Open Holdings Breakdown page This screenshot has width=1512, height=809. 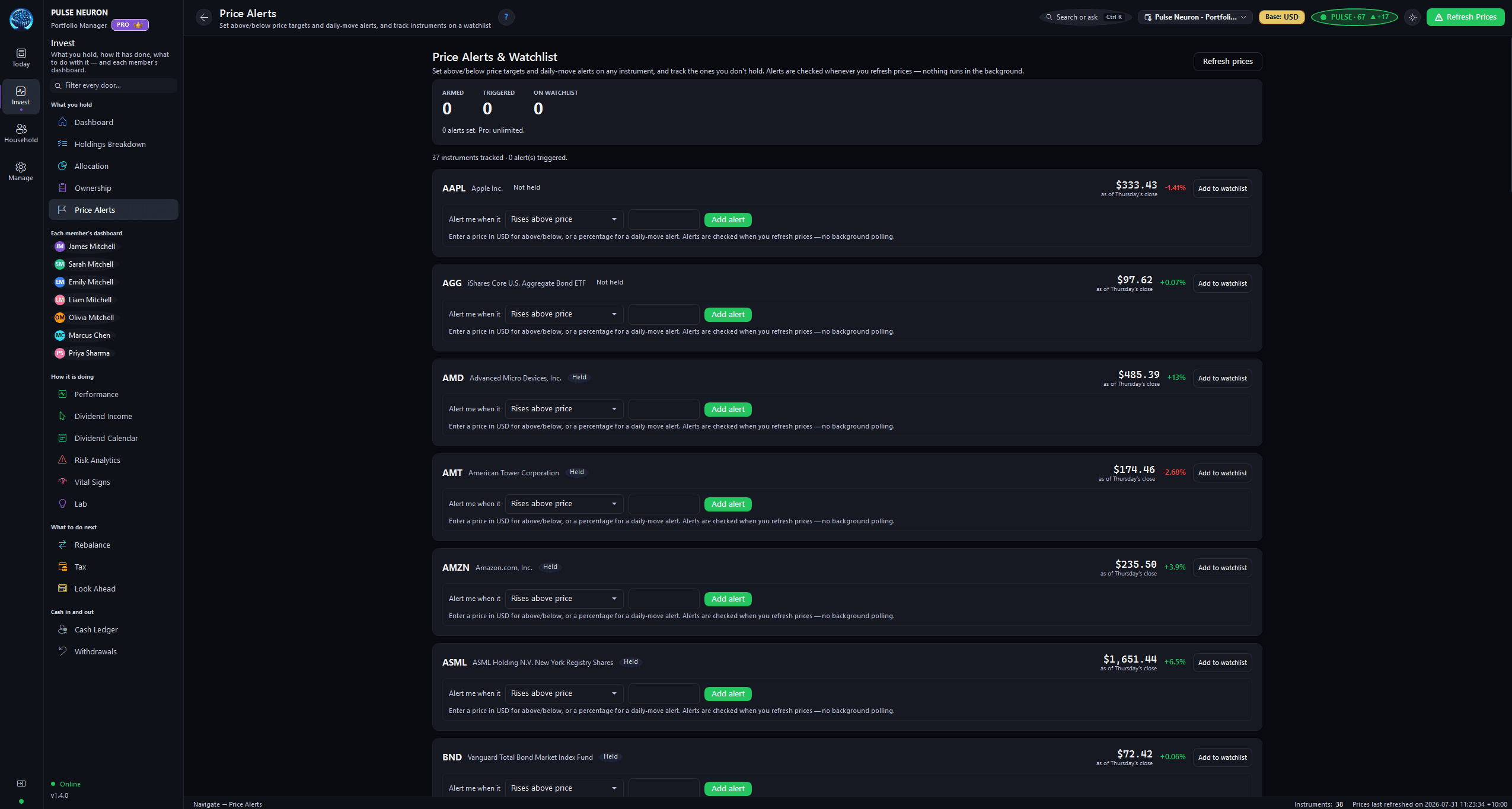tap(113, 144)
